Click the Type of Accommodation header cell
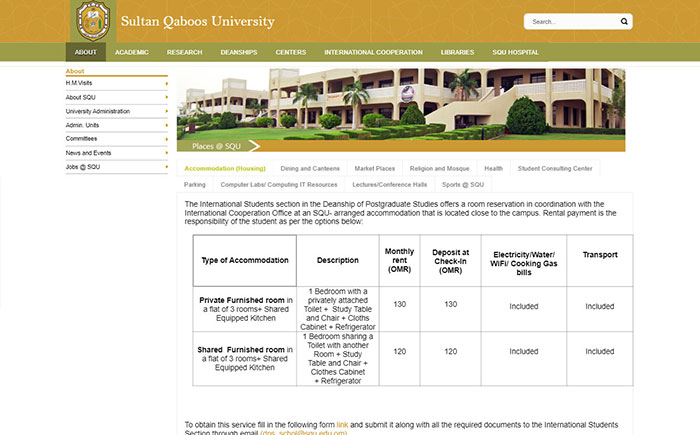 pos(245,260)
